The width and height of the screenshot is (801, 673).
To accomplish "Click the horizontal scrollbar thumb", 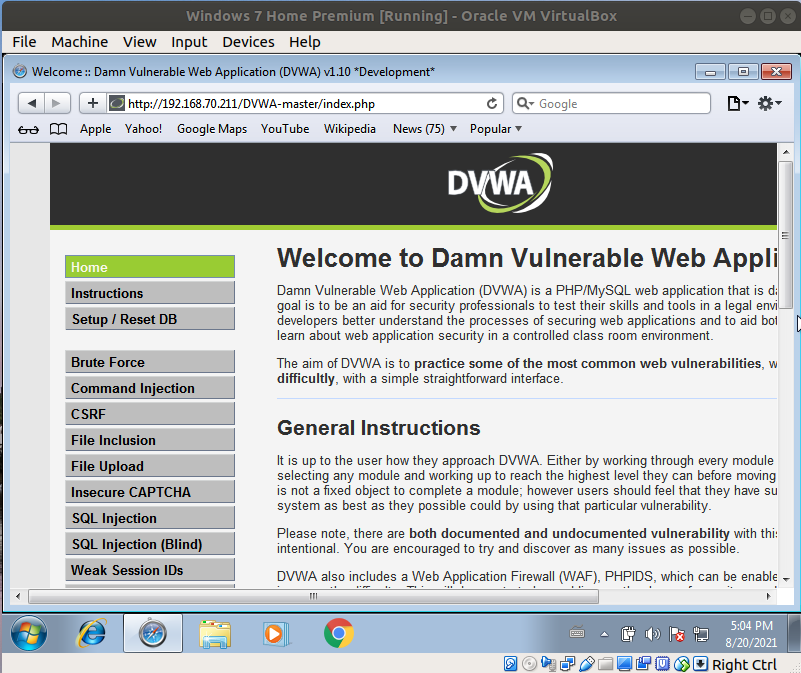I will 313,596.
